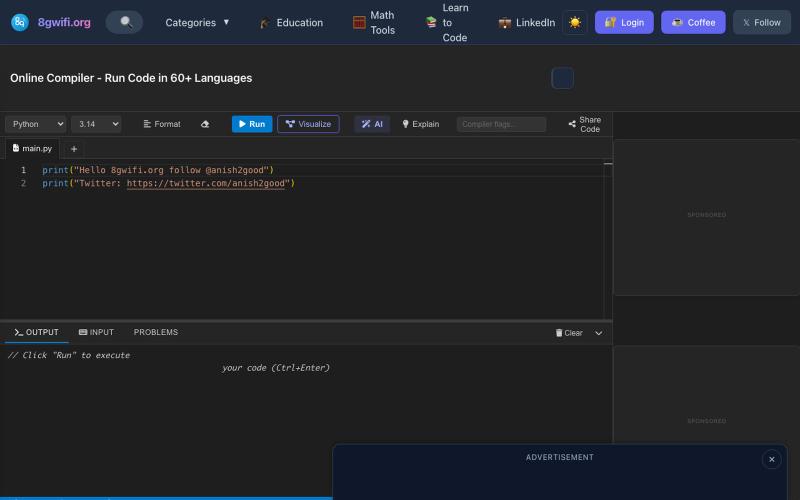
Task: Click the Coffee button
Action: pyautogui.click(x=693, y=22)
